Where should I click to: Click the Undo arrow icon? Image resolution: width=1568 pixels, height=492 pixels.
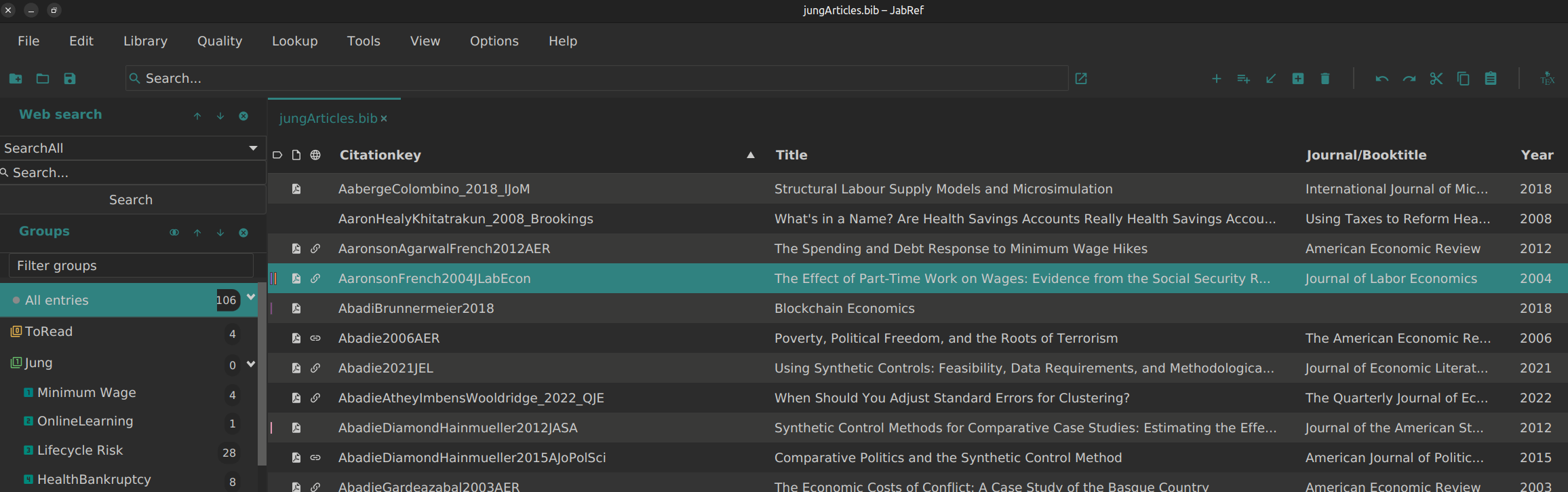point(1381,79)
